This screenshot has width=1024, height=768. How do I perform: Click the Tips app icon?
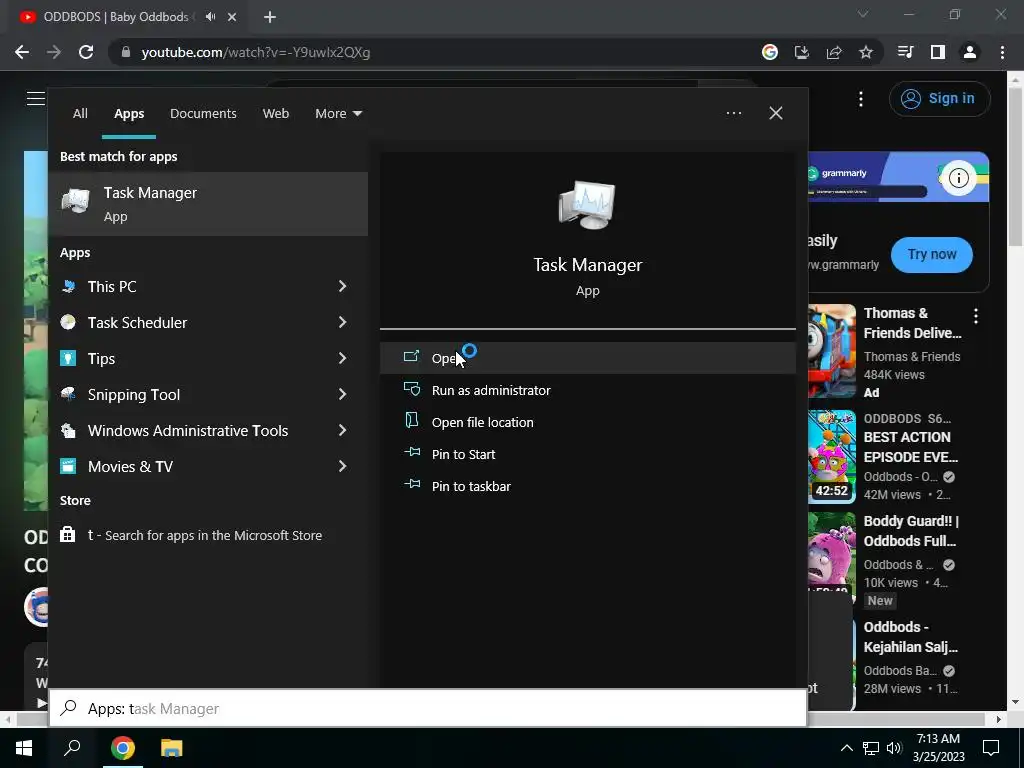tap(68, 358)
